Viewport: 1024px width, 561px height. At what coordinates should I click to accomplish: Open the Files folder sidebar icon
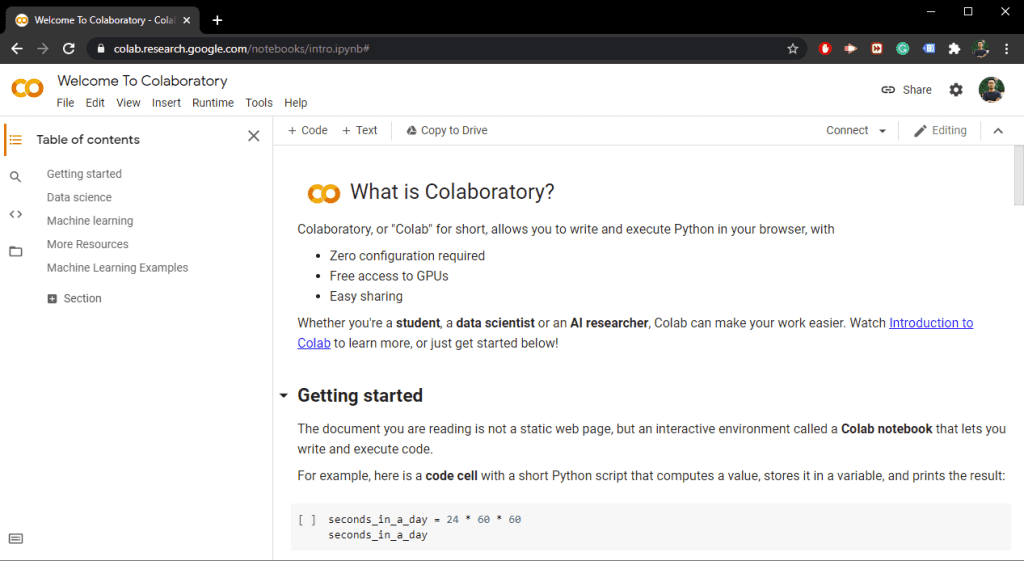(x=16, y=251)
